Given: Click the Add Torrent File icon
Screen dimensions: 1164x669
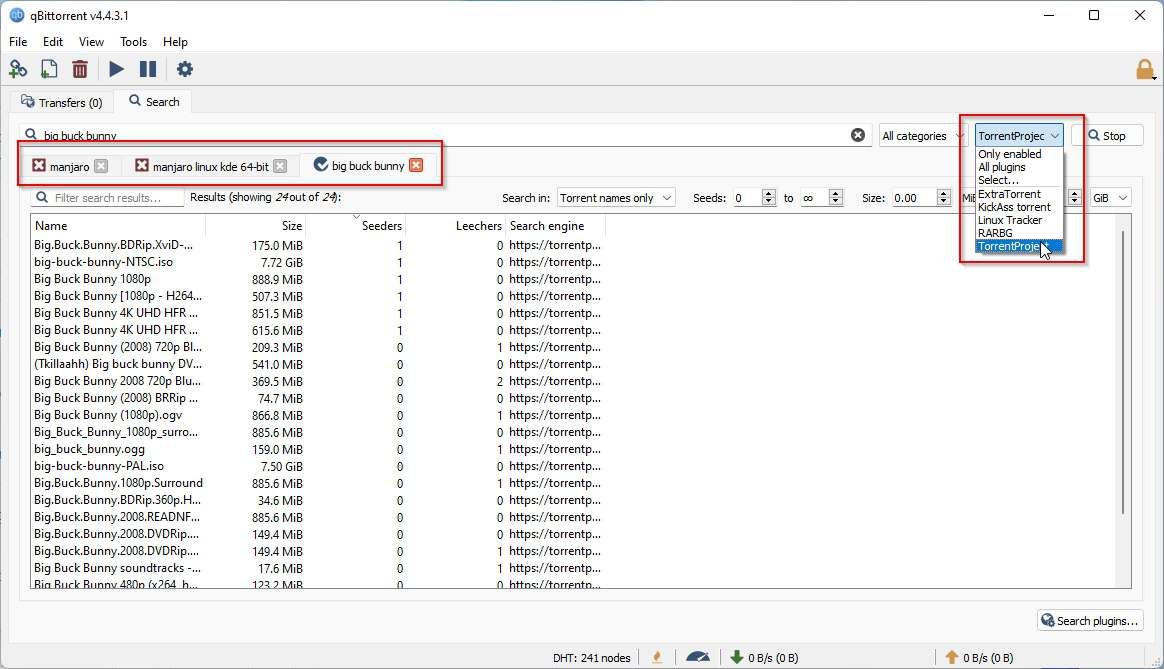Looking at the screenshot, I should 48,69.
